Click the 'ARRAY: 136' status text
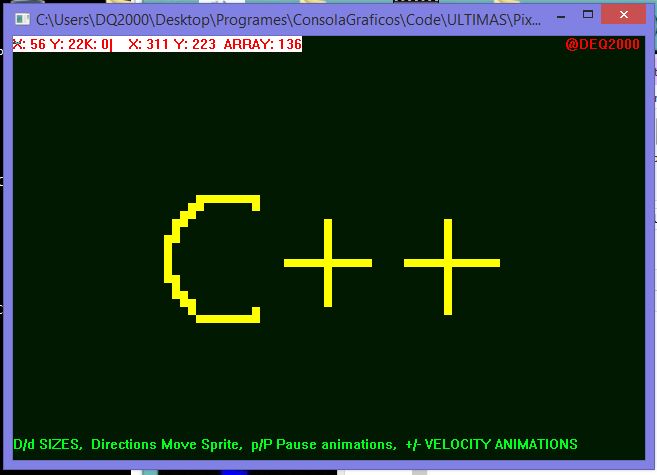The height and width of the screenshot is (475, 657). pyautogui.click(x=263, y=44)
